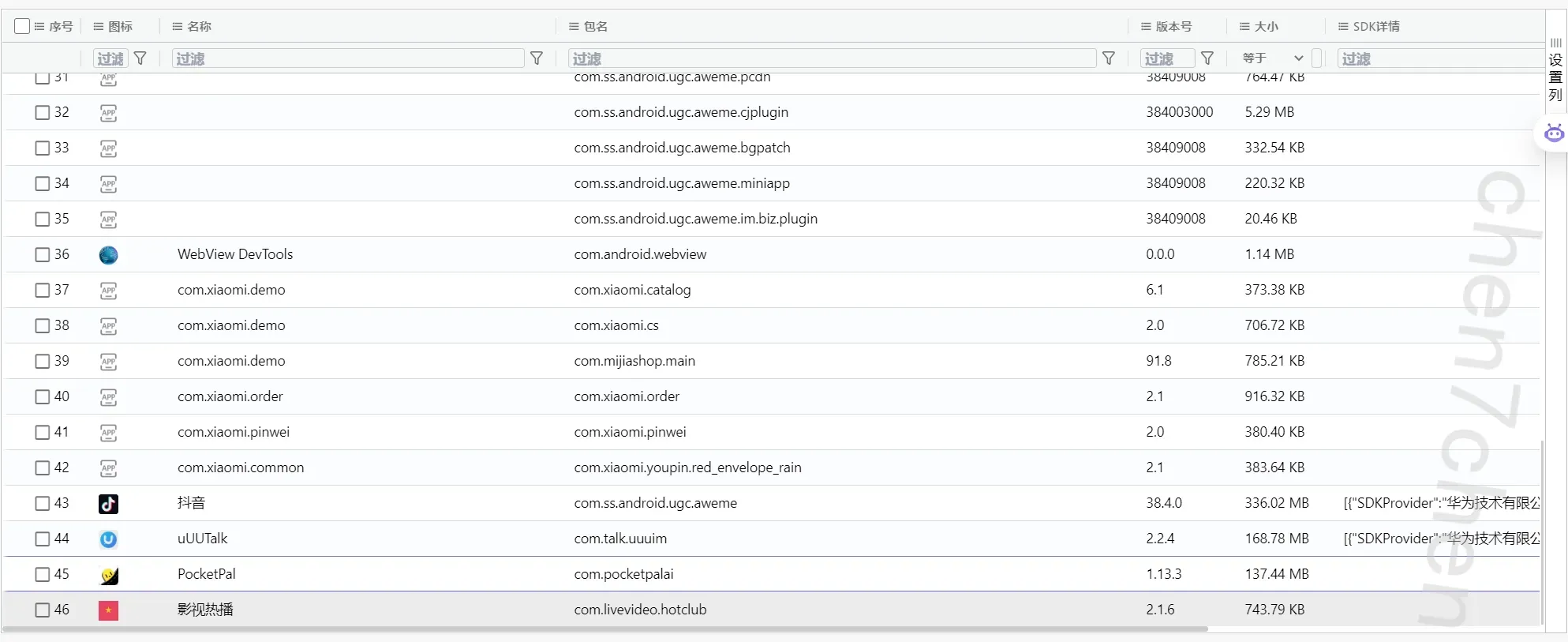
Task: Select the 384003000 version cell
Action: pos(1180,112)
